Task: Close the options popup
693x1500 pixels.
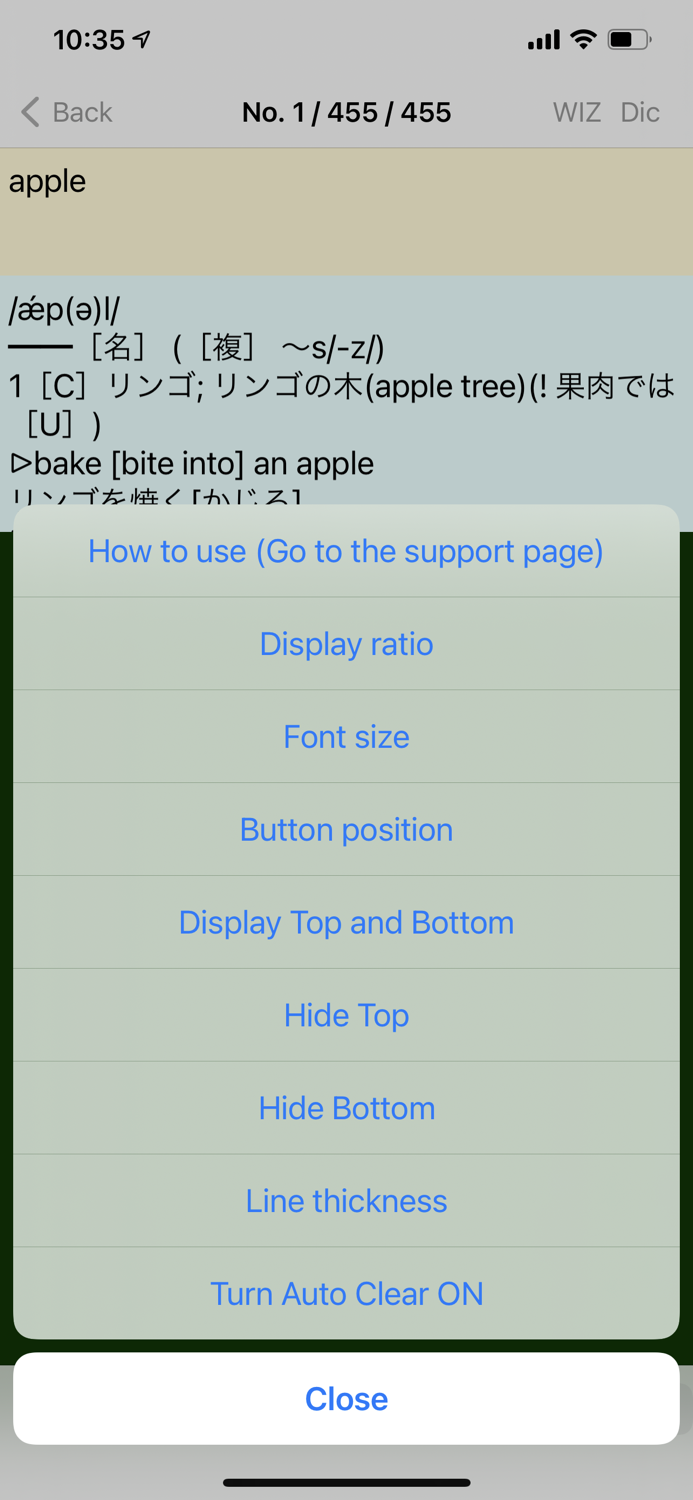Action: click(346, 1398)
